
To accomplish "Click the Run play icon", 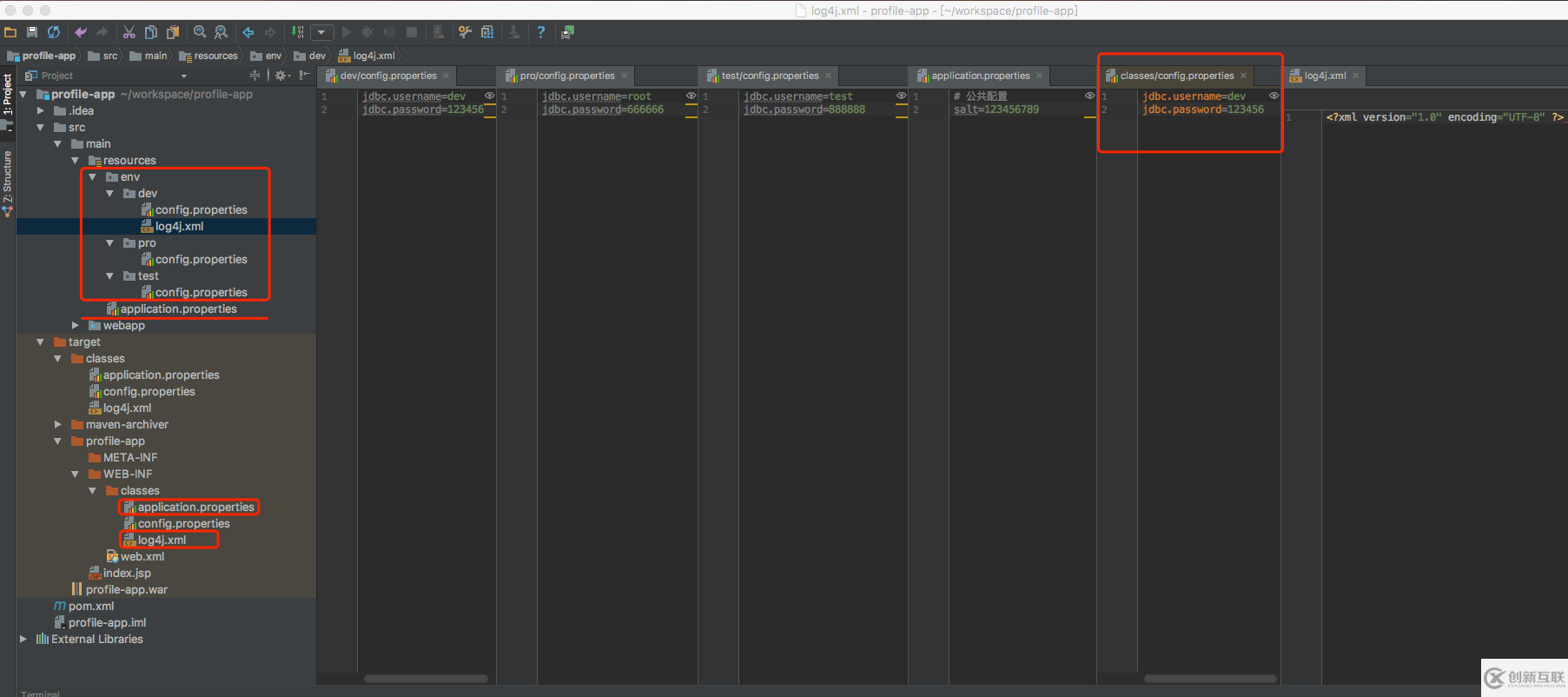I will pos(347,32).
